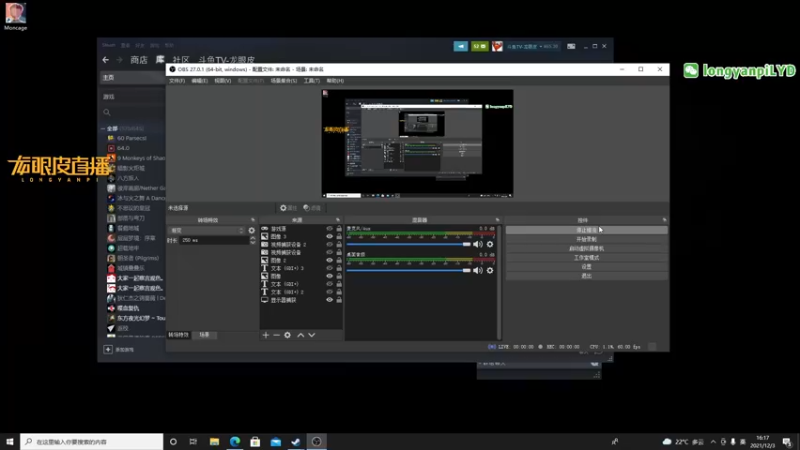
Task: Open source 属性 properties gear button
Action: click(288, 208)
